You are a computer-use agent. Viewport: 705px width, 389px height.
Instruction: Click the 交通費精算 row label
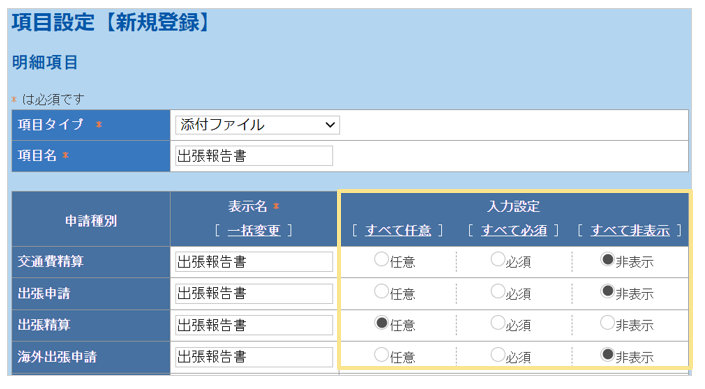(51, 261)
